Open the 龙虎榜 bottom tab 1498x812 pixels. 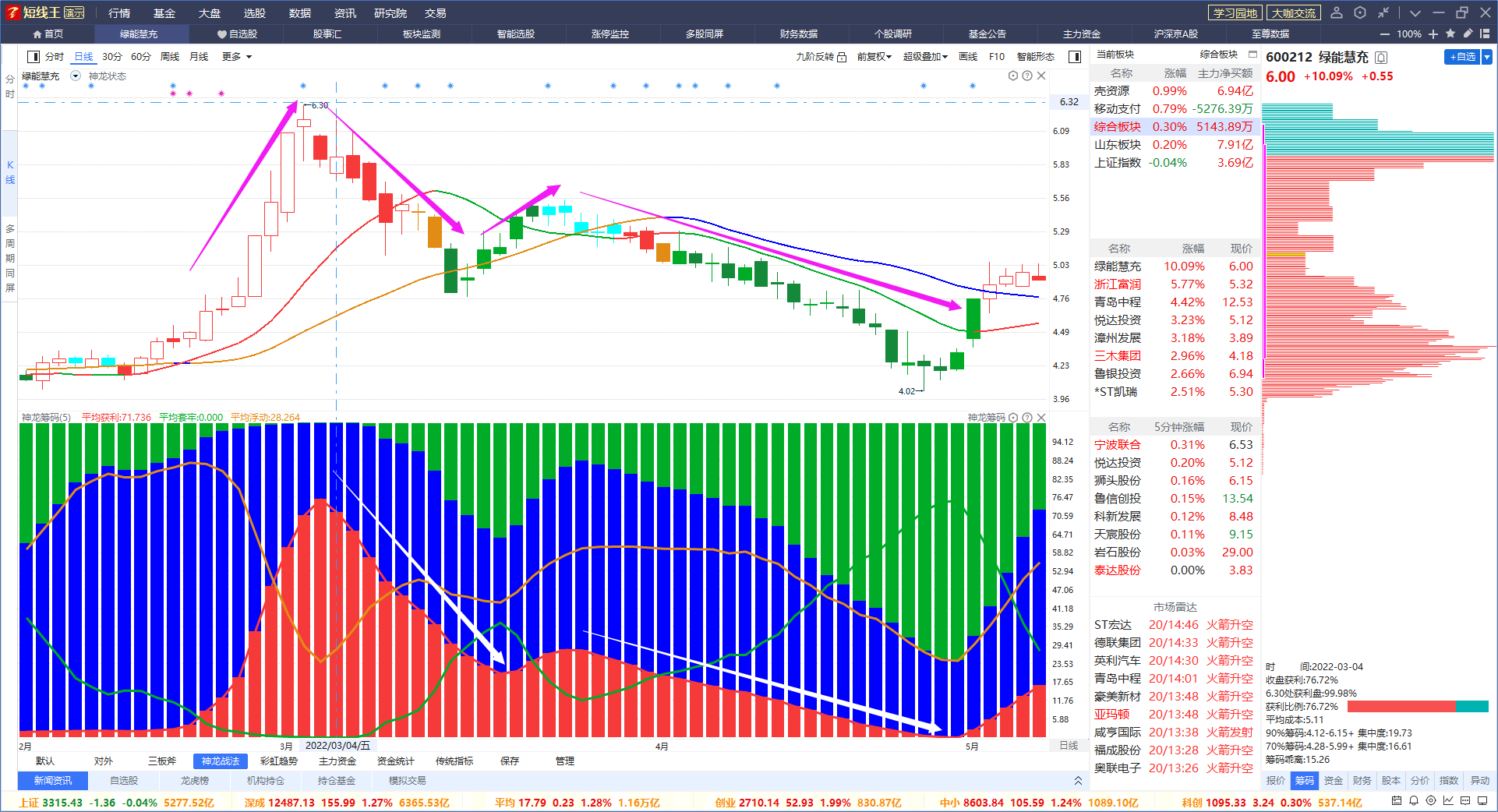[195, 781]
